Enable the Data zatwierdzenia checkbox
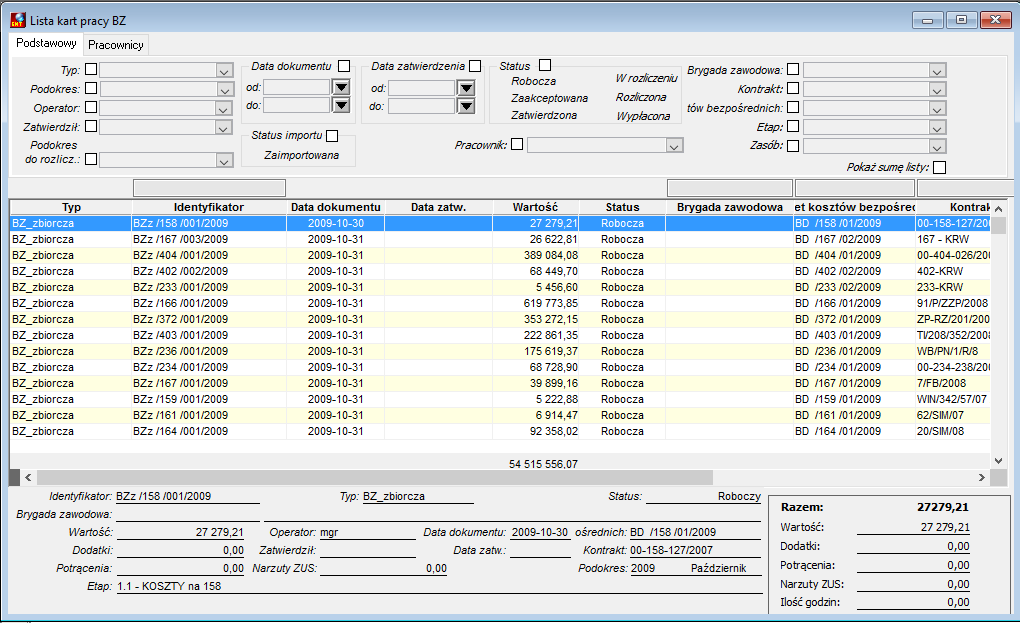The height and width of the screenshot is (623, 1020). click(475, 66)
